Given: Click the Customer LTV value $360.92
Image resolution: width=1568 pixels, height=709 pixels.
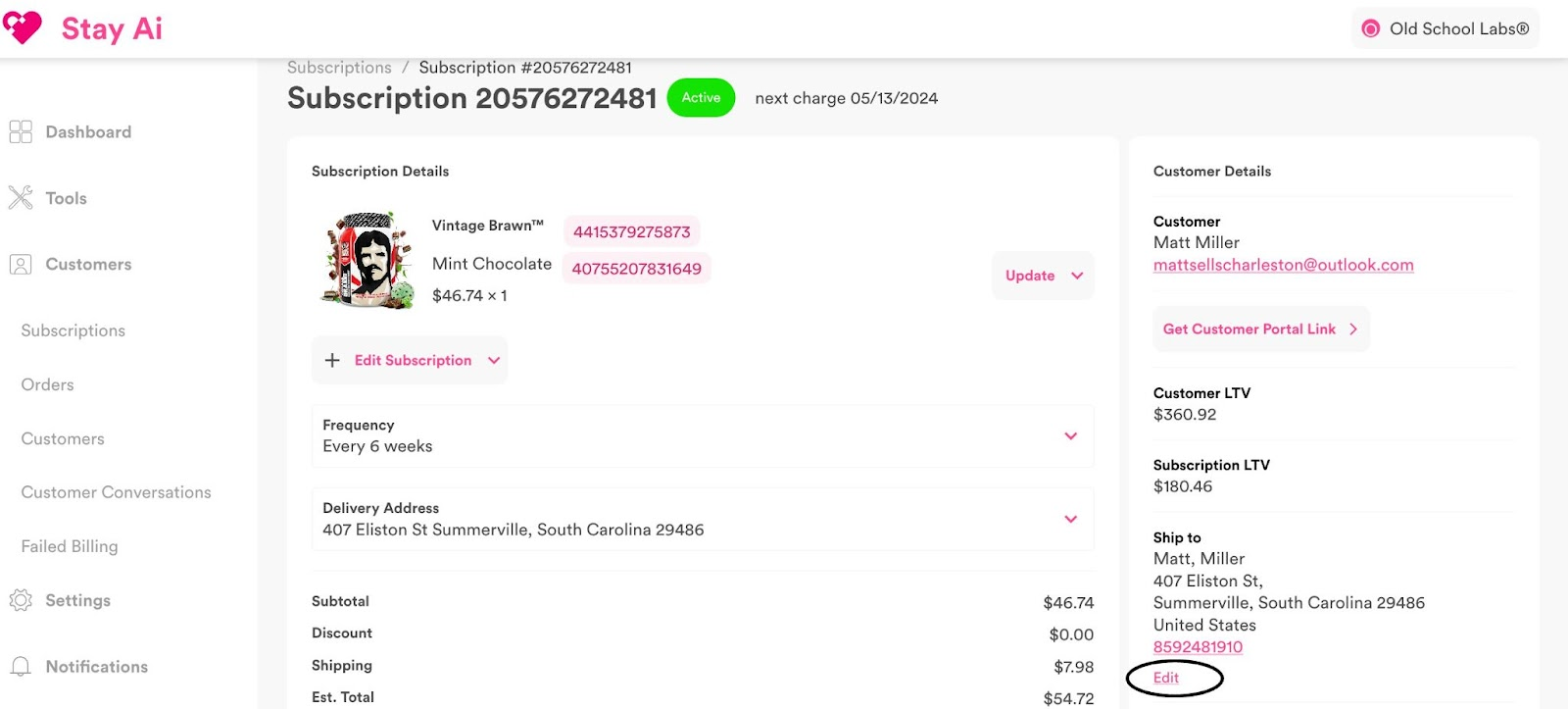Looking at the screenshot, I should click(x=1185, y=415).
